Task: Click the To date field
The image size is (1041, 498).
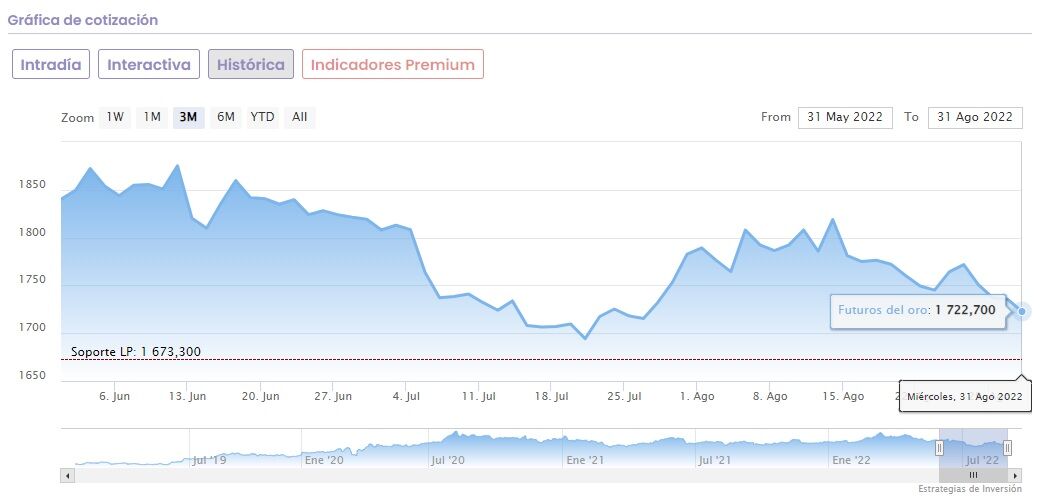Action: click(975, 117)
